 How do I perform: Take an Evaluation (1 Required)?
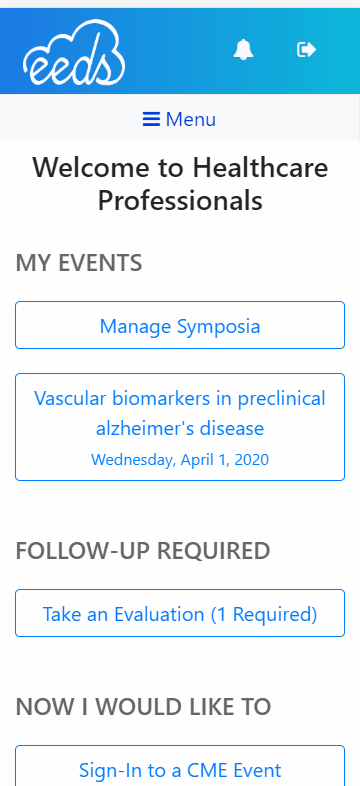point(180,613)
